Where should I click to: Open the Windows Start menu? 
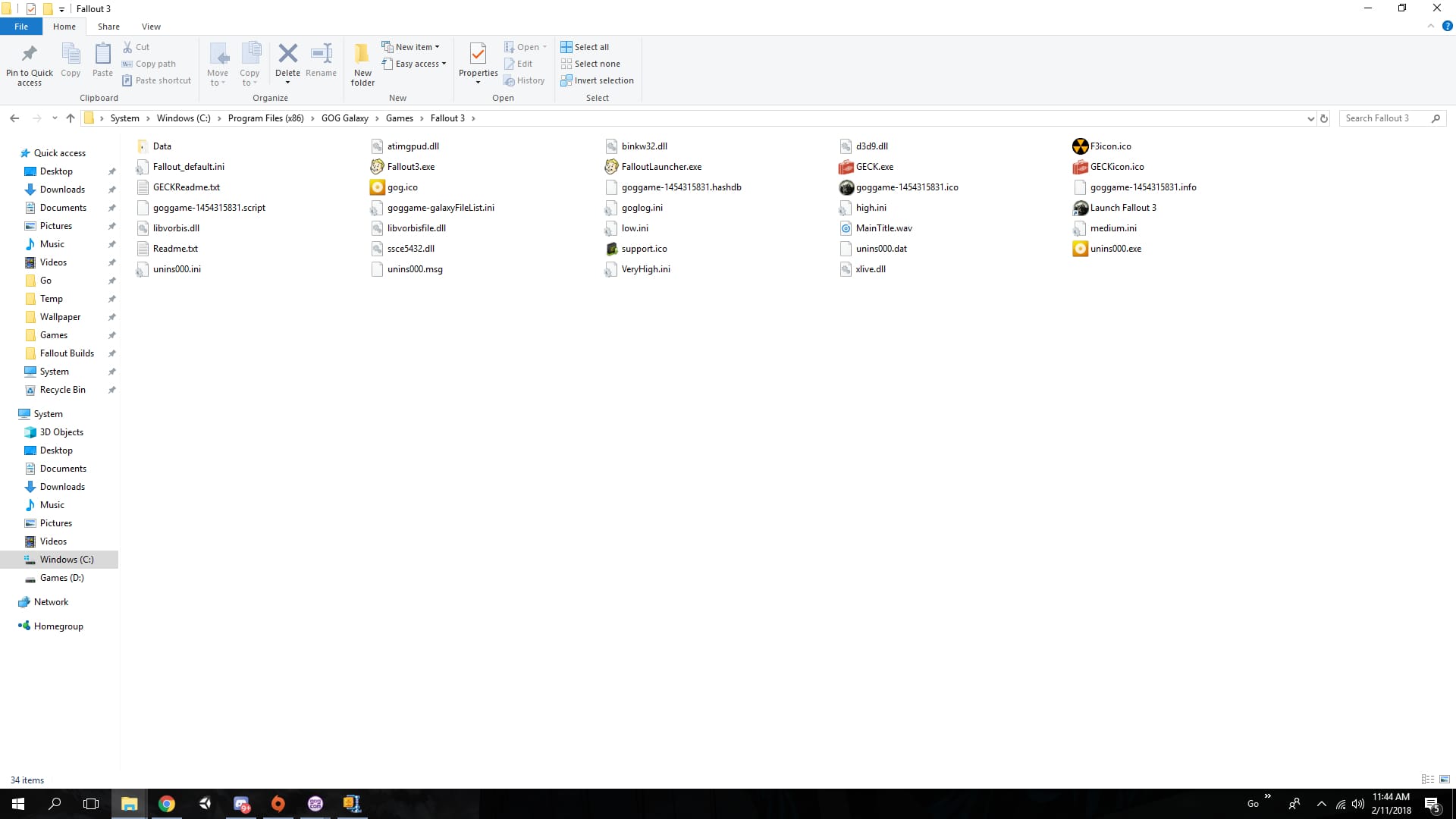pyautogui.click(x=18, y=804)
